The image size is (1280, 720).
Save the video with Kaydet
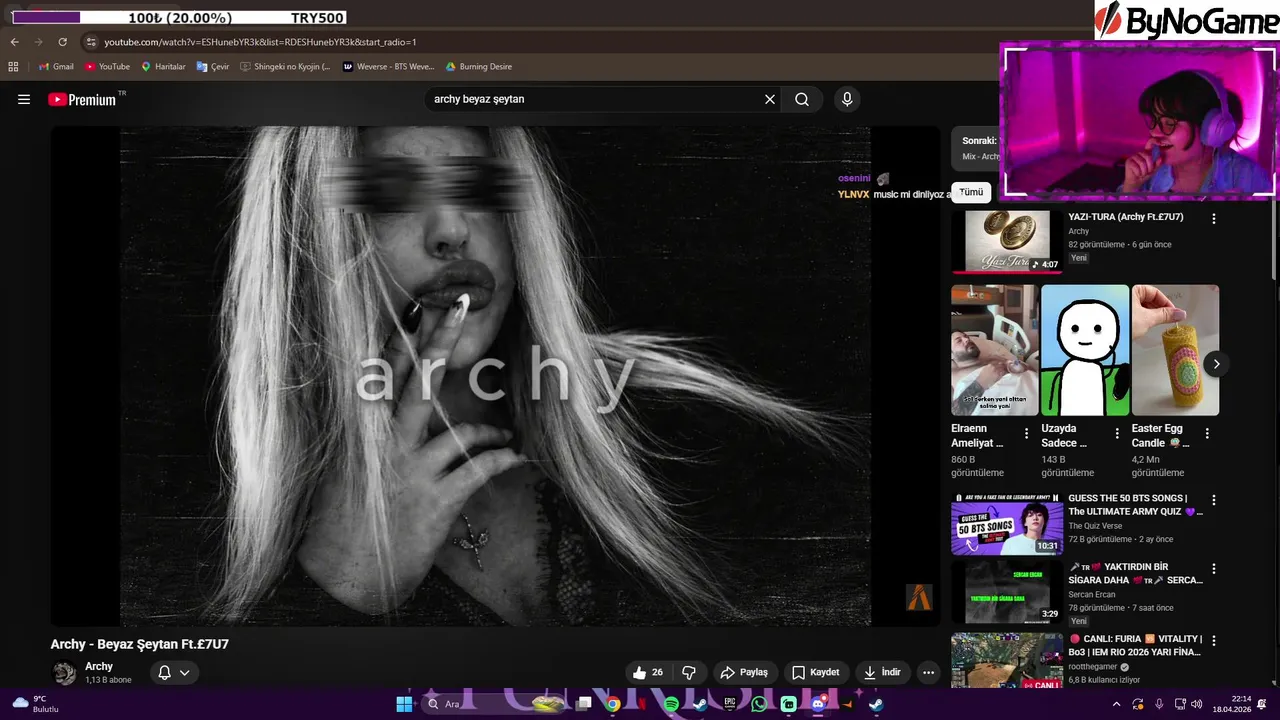pos(815,672)
